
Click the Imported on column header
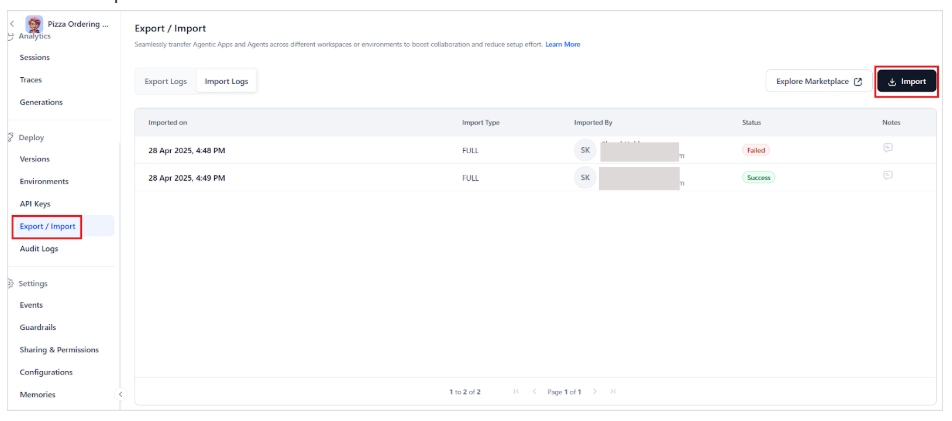(x=168, y=122)
